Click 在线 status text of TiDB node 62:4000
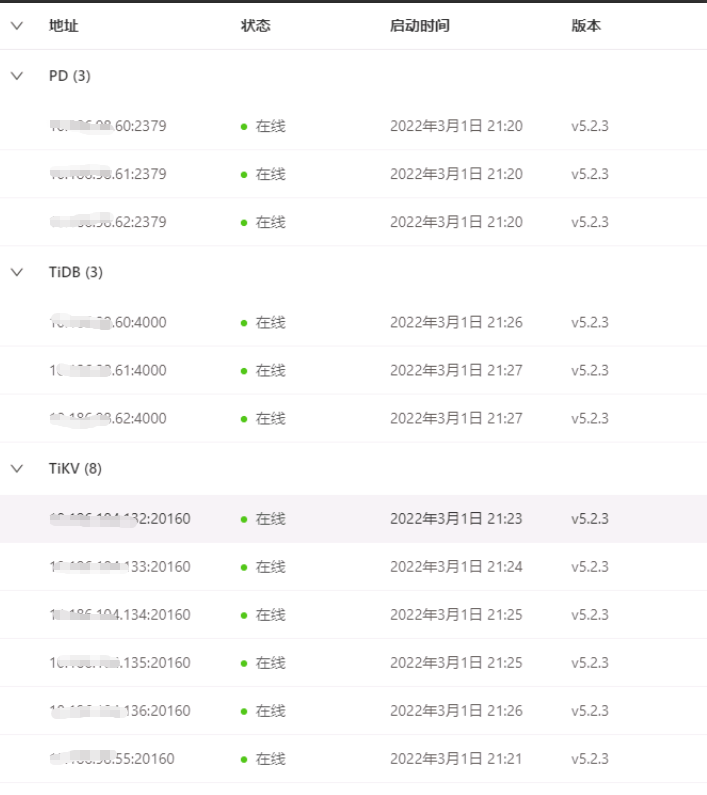The image size is (707, 795). [x=270, y=418]
